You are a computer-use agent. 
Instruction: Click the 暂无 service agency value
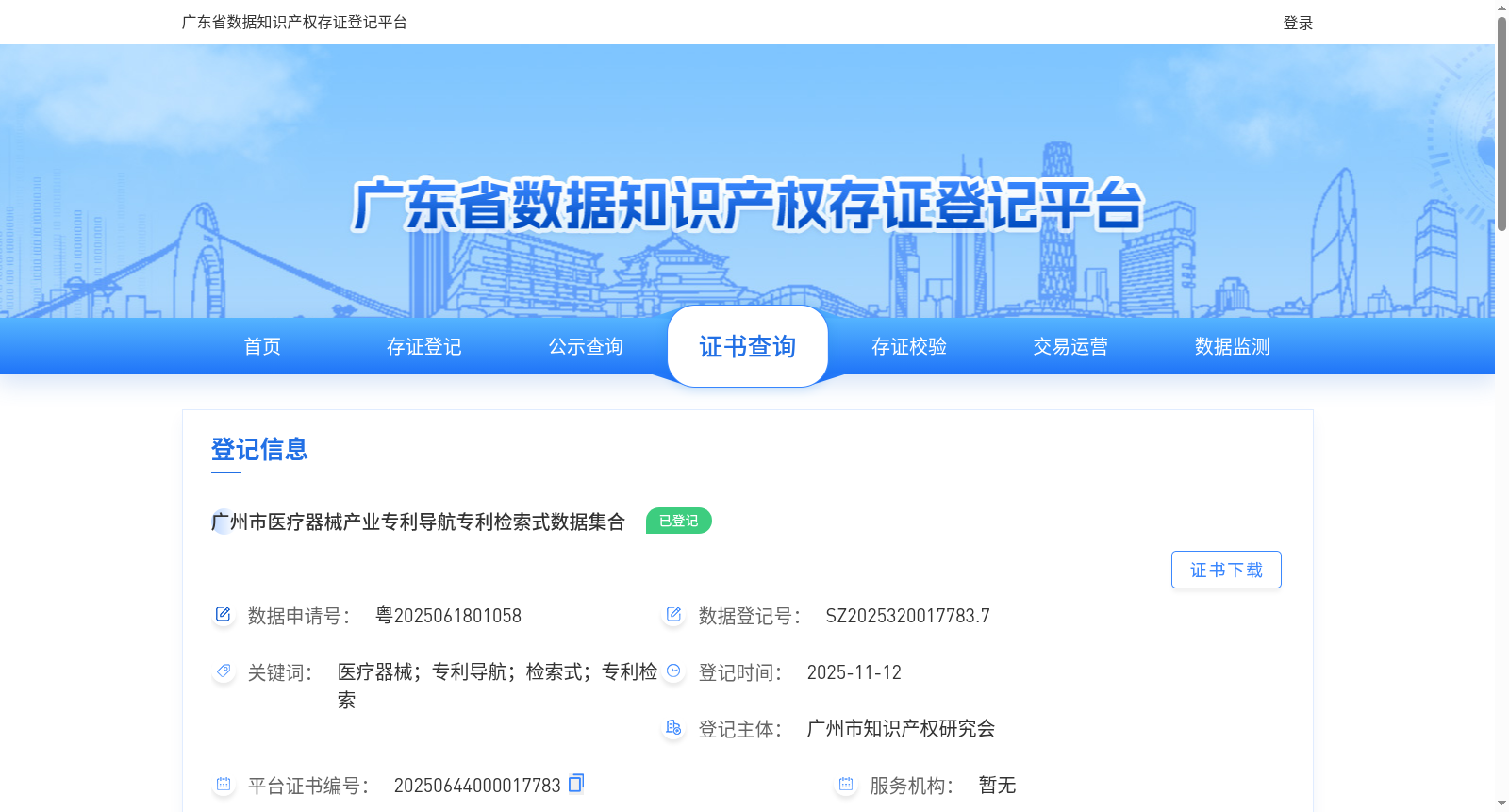pos(997,785)
